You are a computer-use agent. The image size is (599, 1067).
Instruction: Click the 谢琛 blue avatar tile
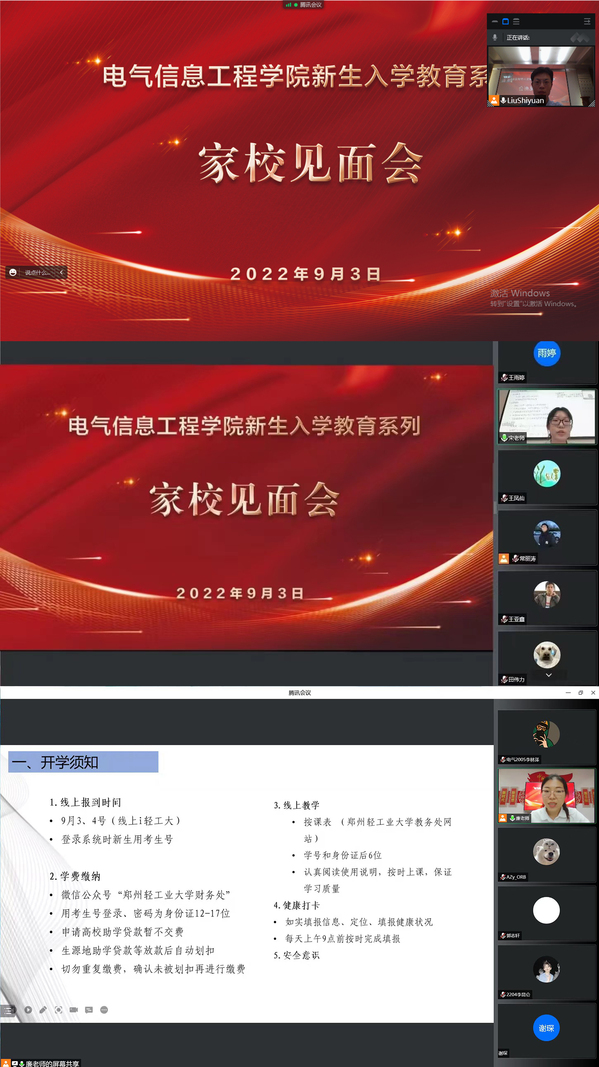click(547, 1029)
